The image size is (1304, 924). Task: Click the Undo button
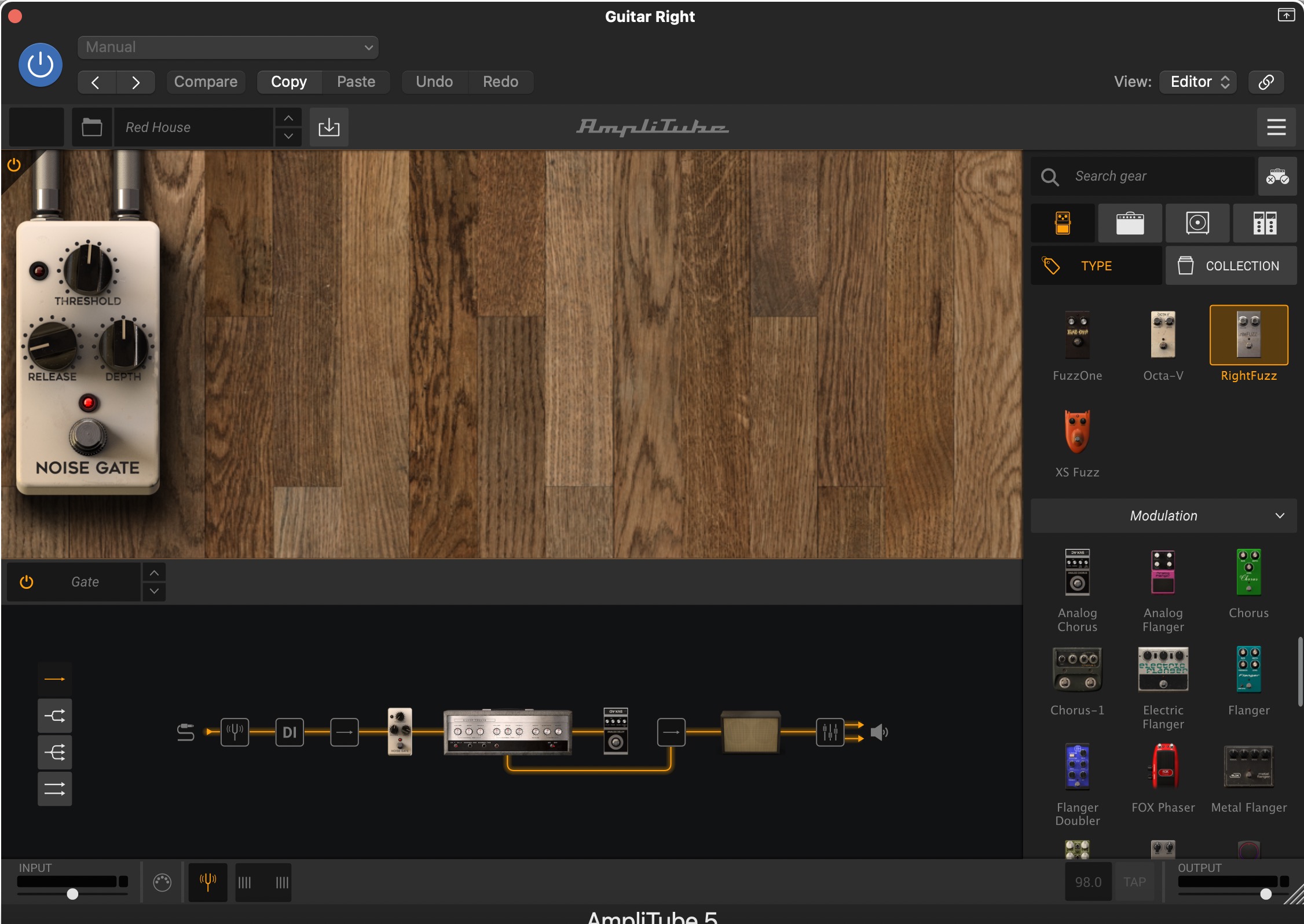click(x=434, y=82)
